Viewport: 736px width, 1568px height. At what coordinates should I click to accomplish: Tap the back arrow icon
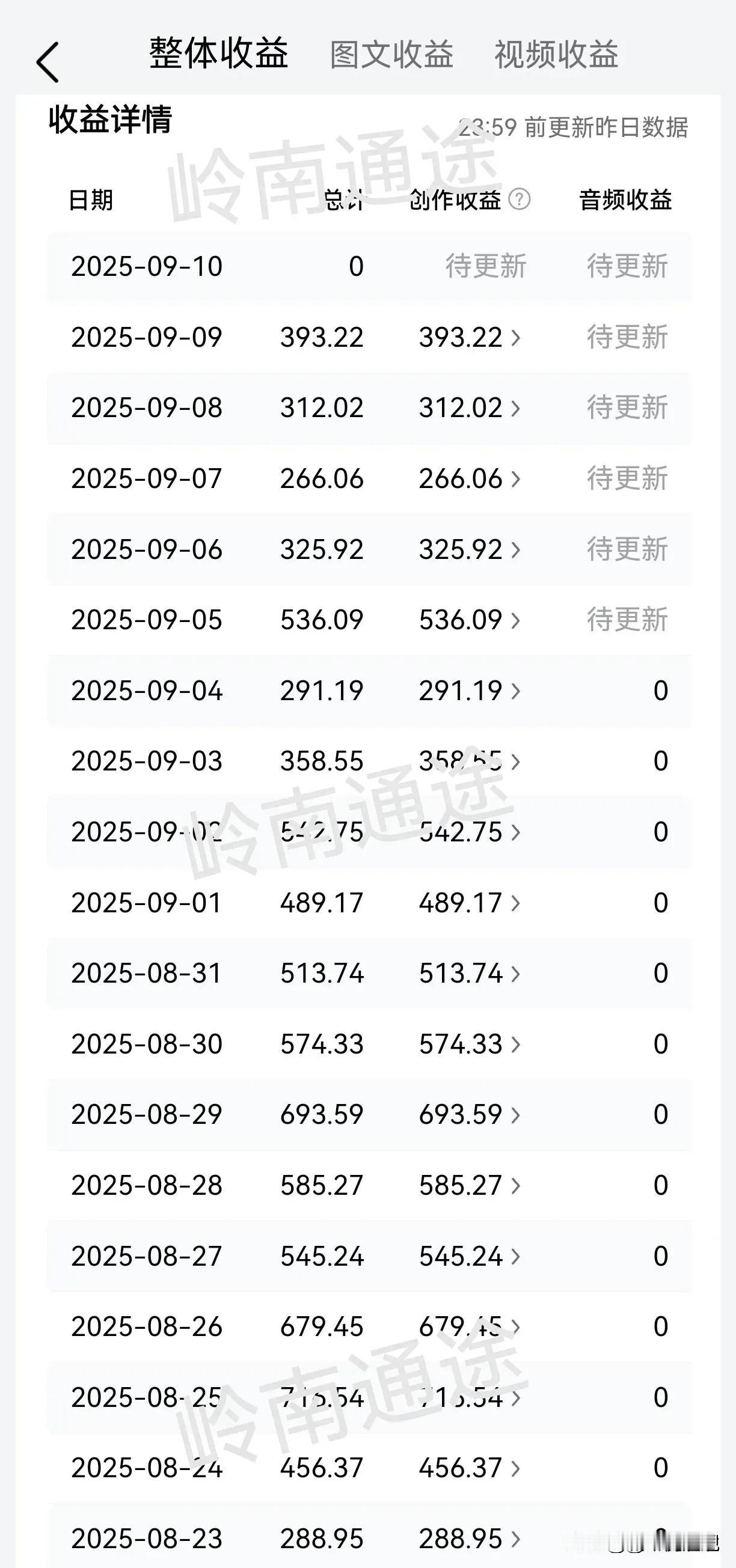pos(48,61)
